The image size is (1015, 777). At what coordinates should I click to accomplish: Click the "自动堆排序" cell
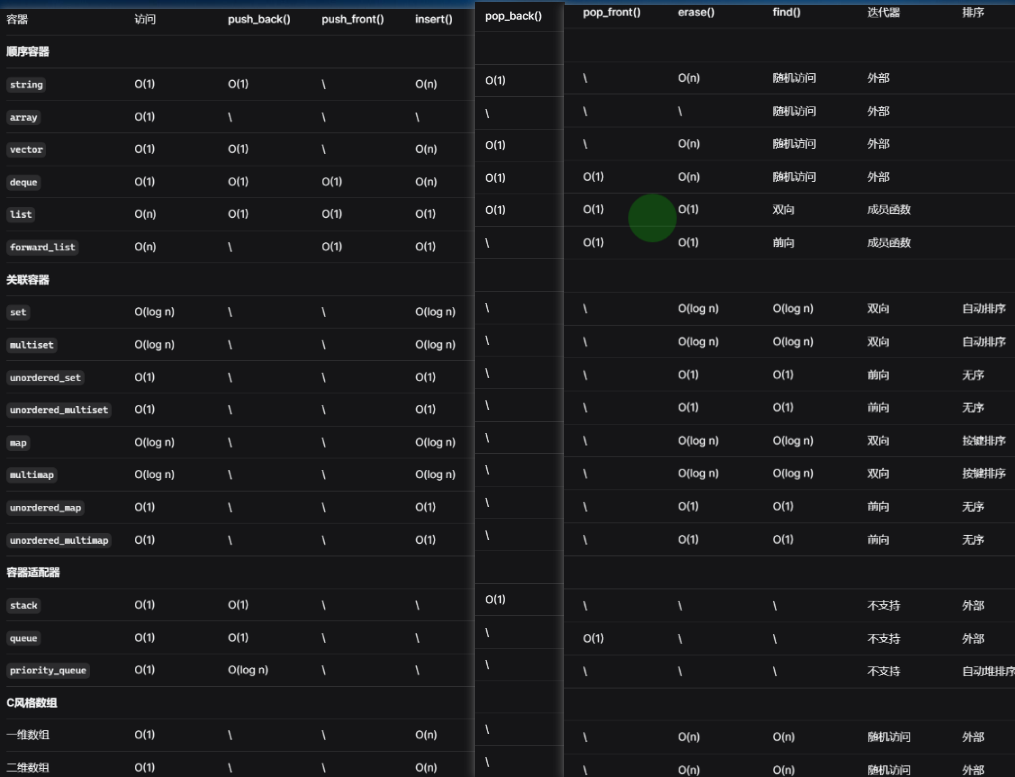coord(987,671)
